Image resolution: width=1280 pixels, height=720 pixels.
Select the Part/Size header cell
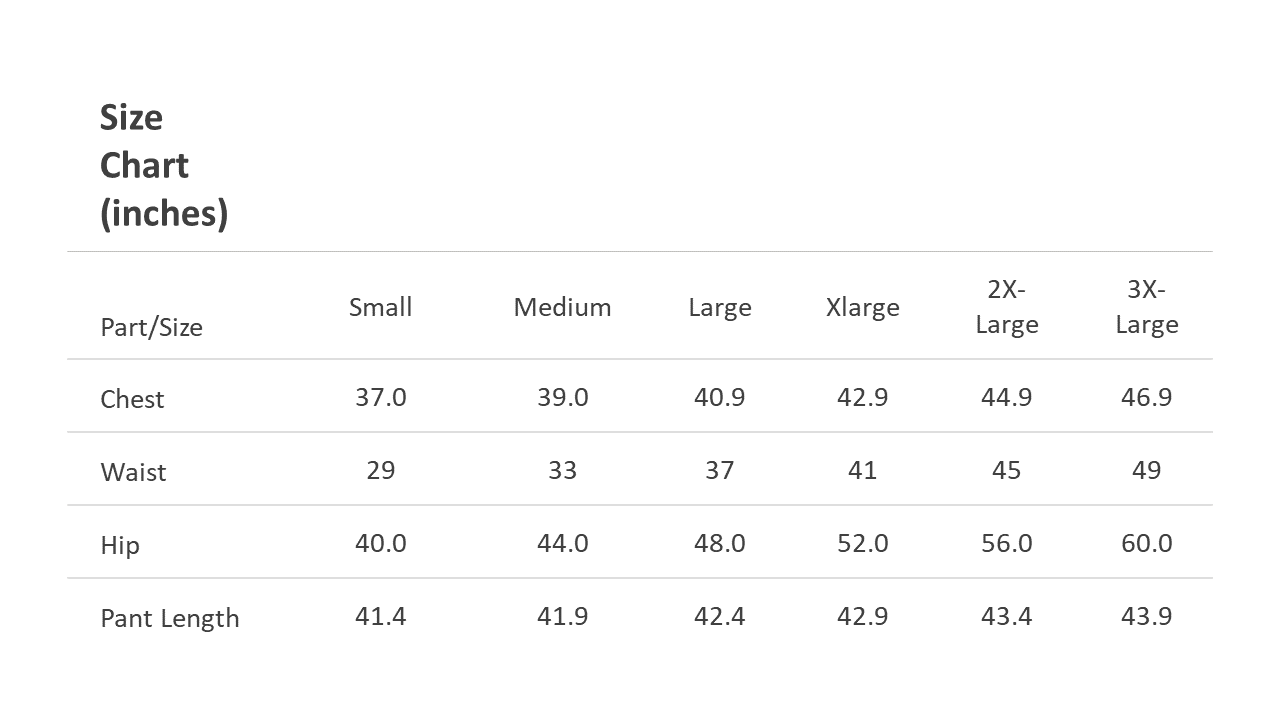tap(151, 327)
